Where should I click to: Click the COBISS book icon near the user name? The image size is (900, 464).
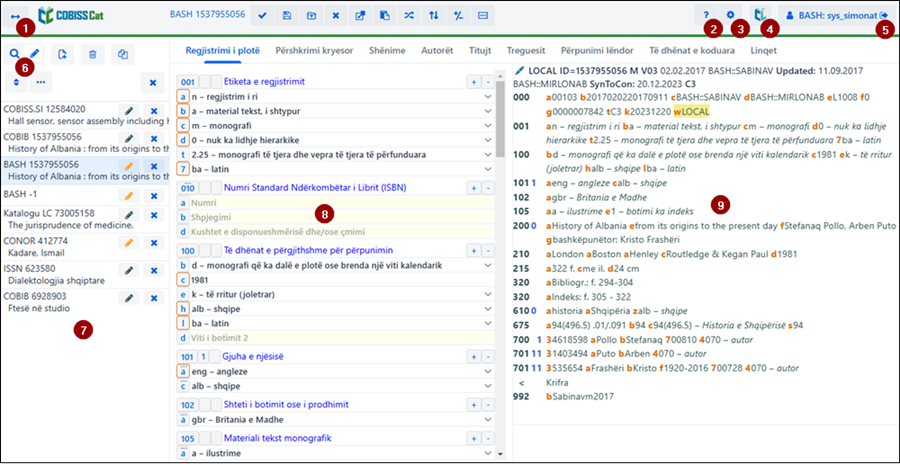pos(761,16)
